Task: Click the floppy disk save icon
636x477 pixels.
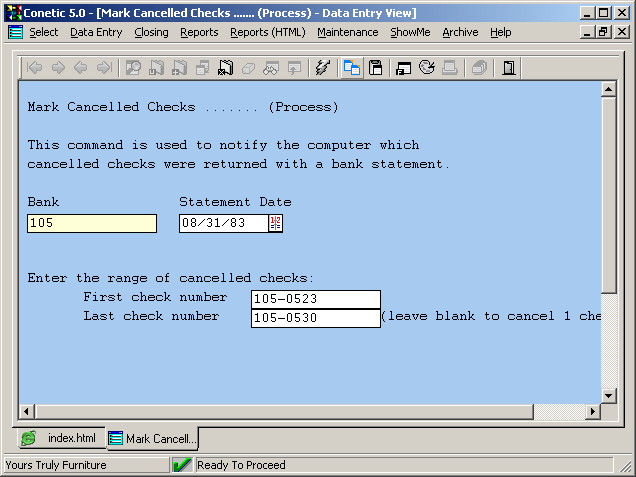Action: pyautogui.click(x=376, y=68)
